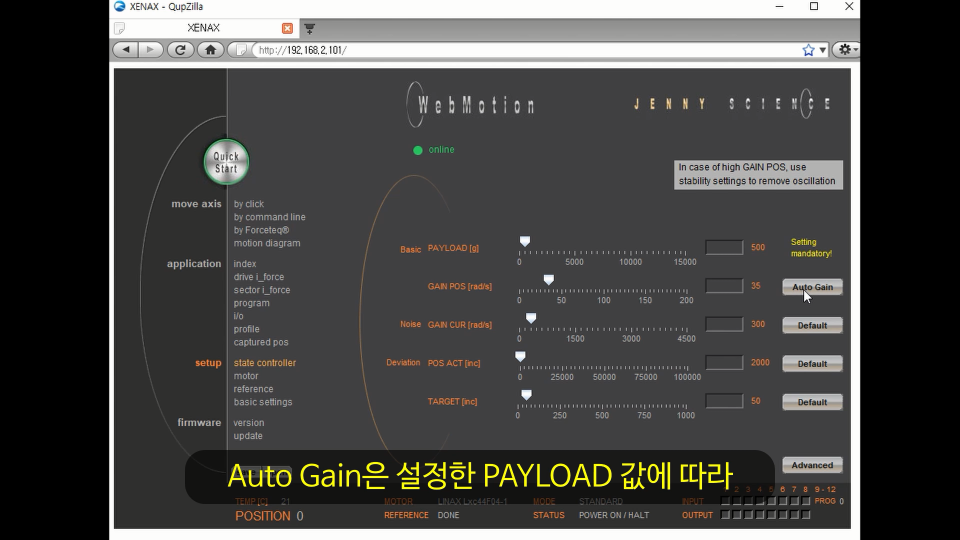Click the PAYLOAD slider handle
960x540 pixels.
525,241
